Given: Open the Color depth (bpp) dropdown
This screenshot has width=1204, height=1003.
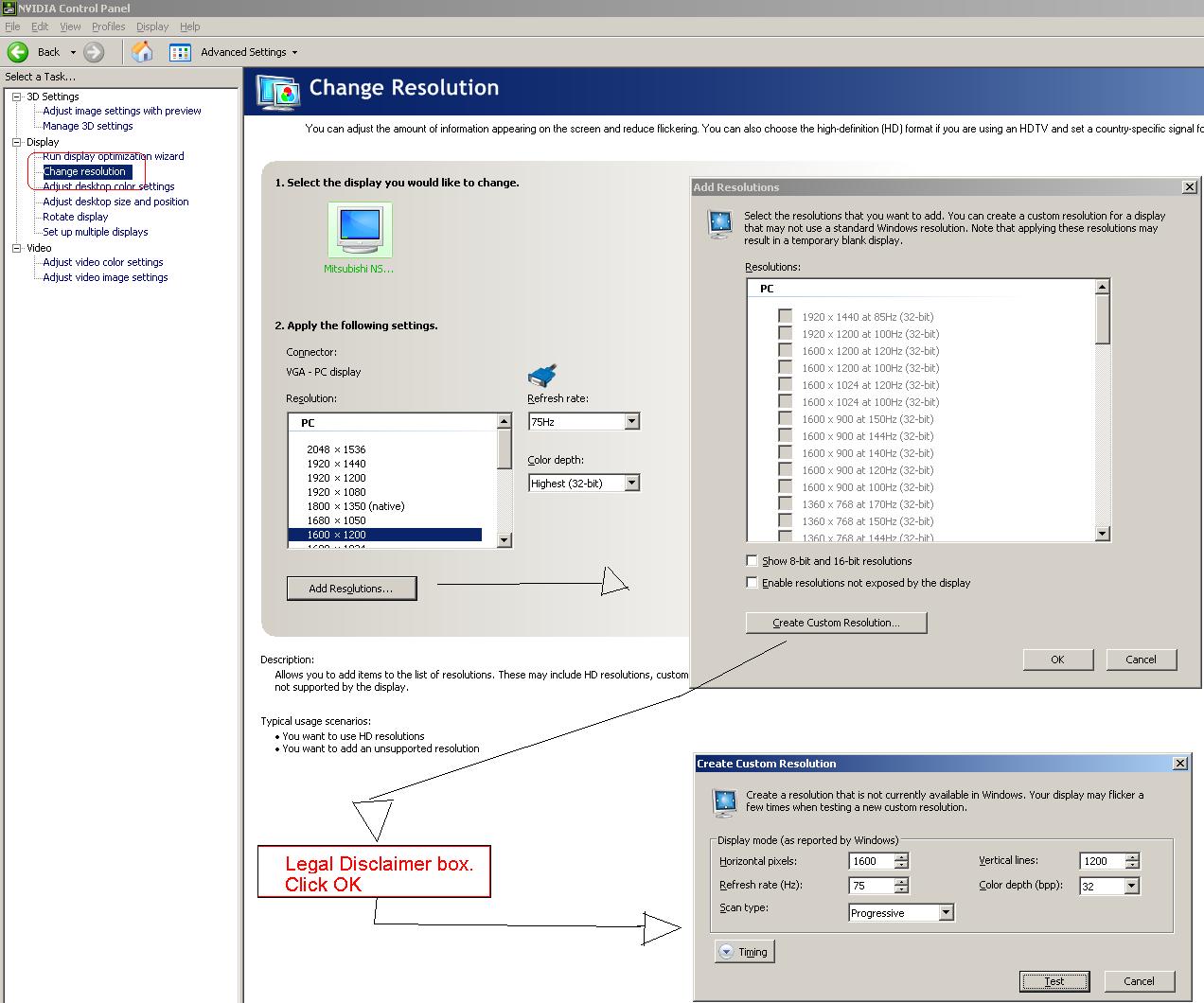Looking at the screenshot, I should tap(1132, 886).
